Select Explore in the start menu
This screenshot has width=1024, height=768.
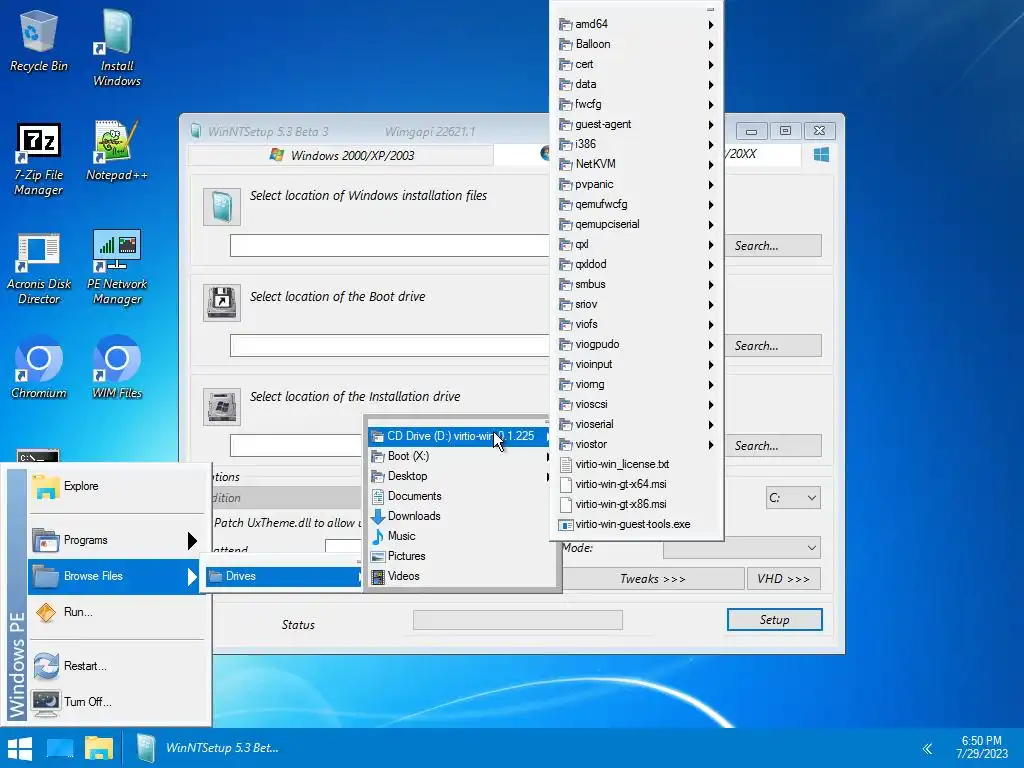pyautogui.click(x=116, y=487)
